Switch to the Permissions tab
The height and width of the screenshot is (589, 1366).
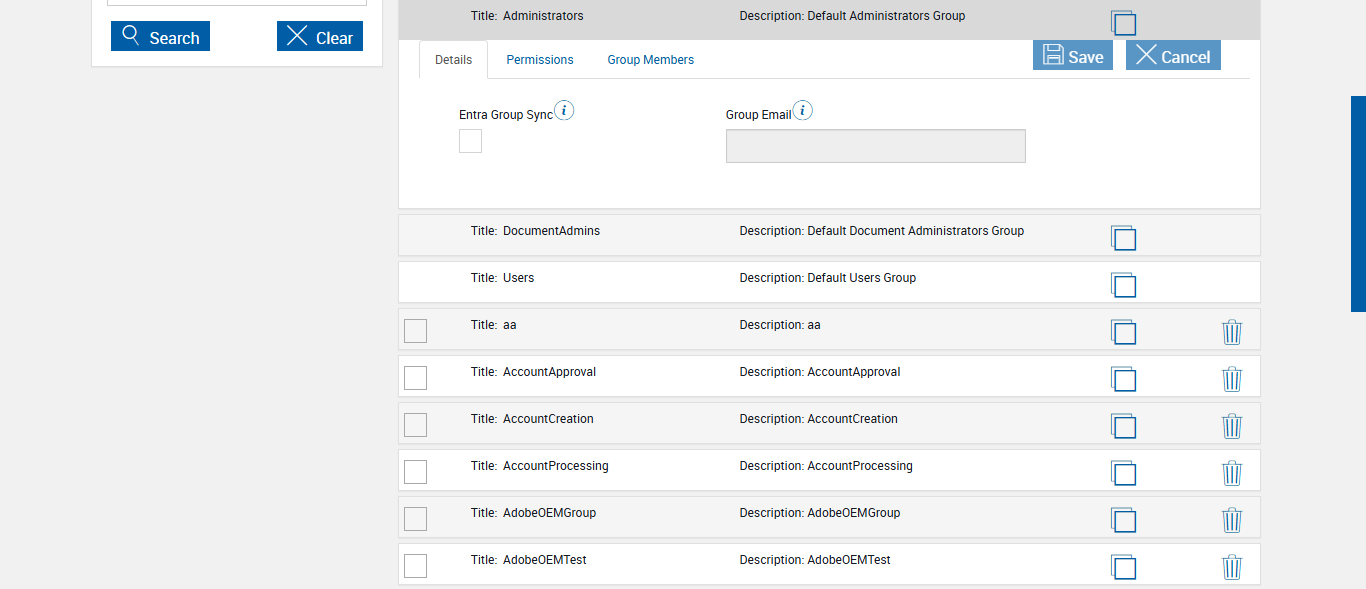[540, 60]
